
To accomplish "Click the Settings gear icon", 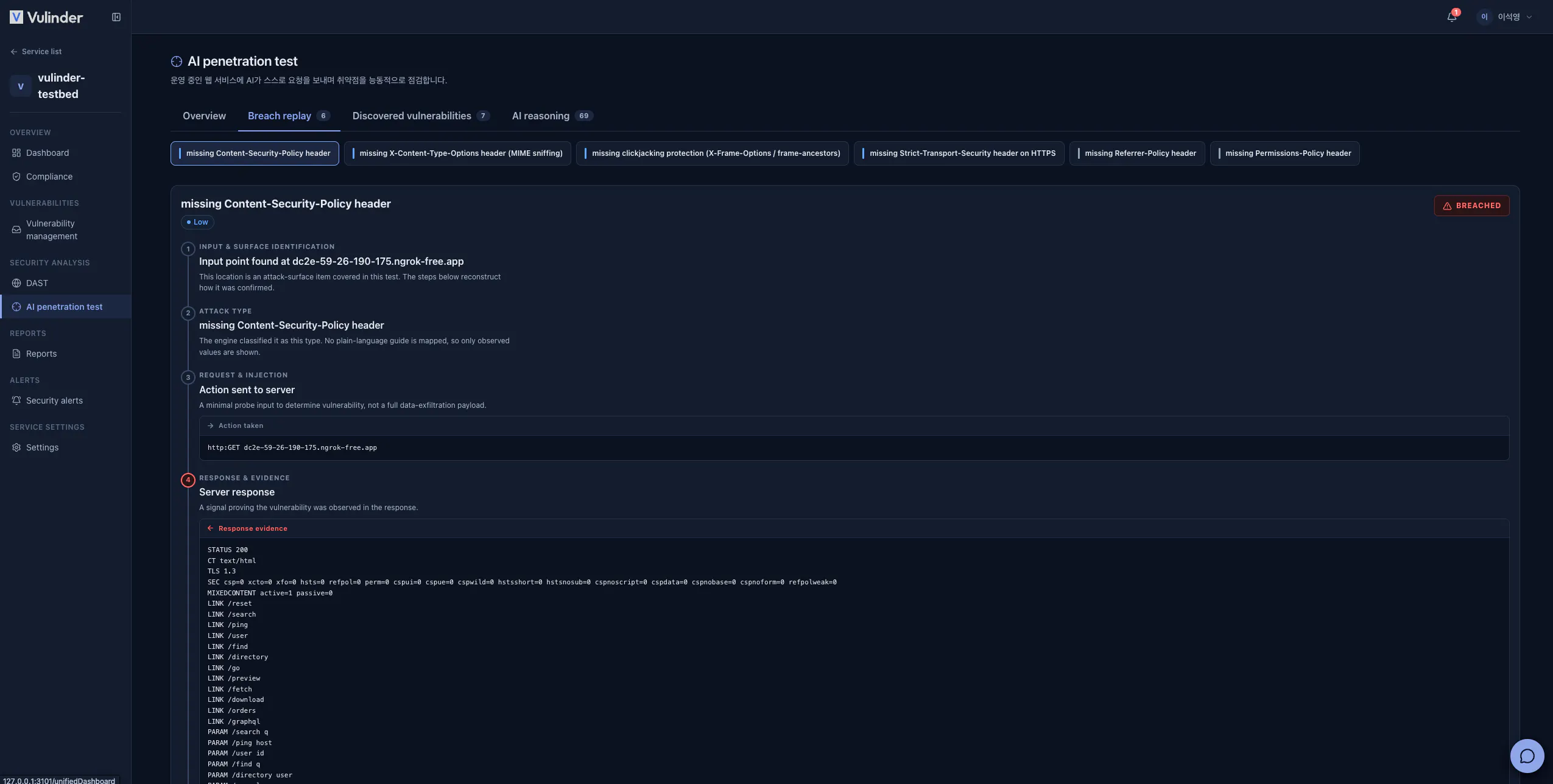I will point(16,447).
